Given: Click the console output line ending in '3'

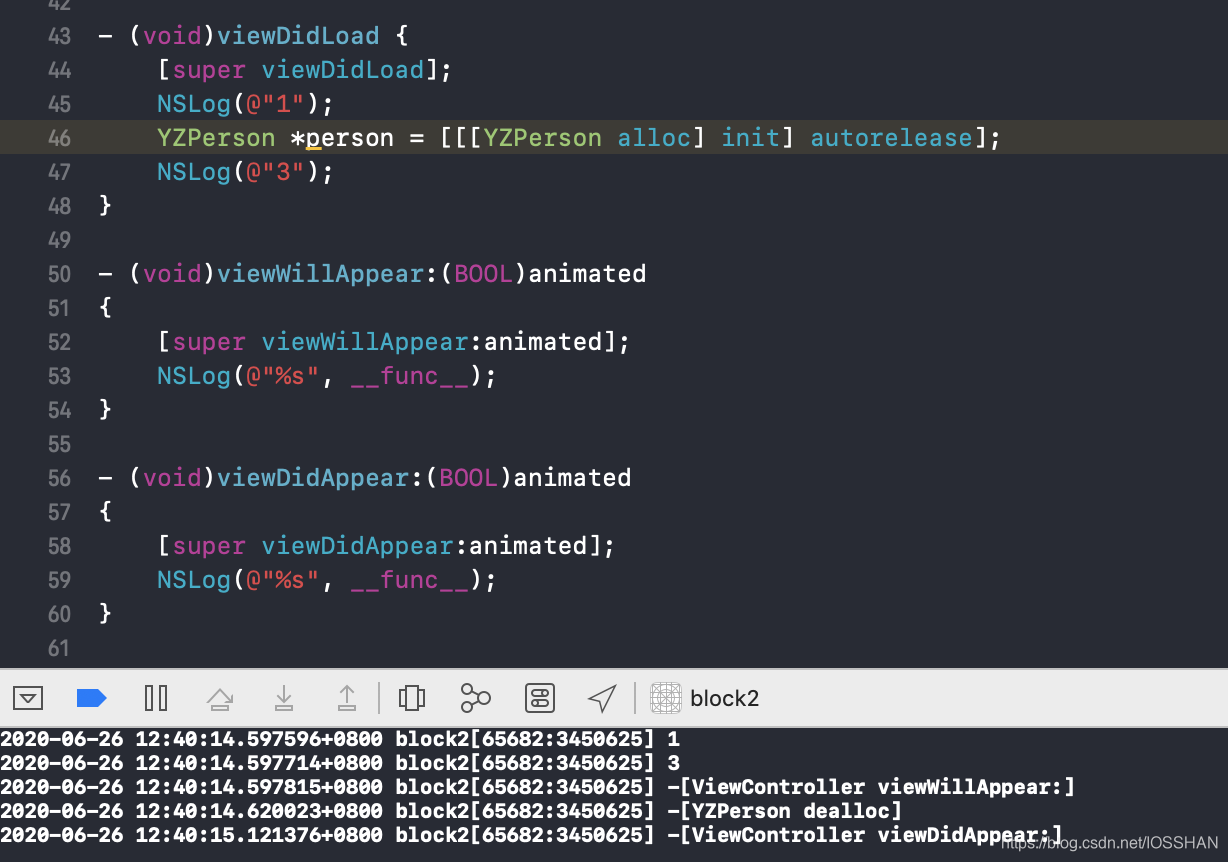Looking at the screenshot, I should (340, 763).
